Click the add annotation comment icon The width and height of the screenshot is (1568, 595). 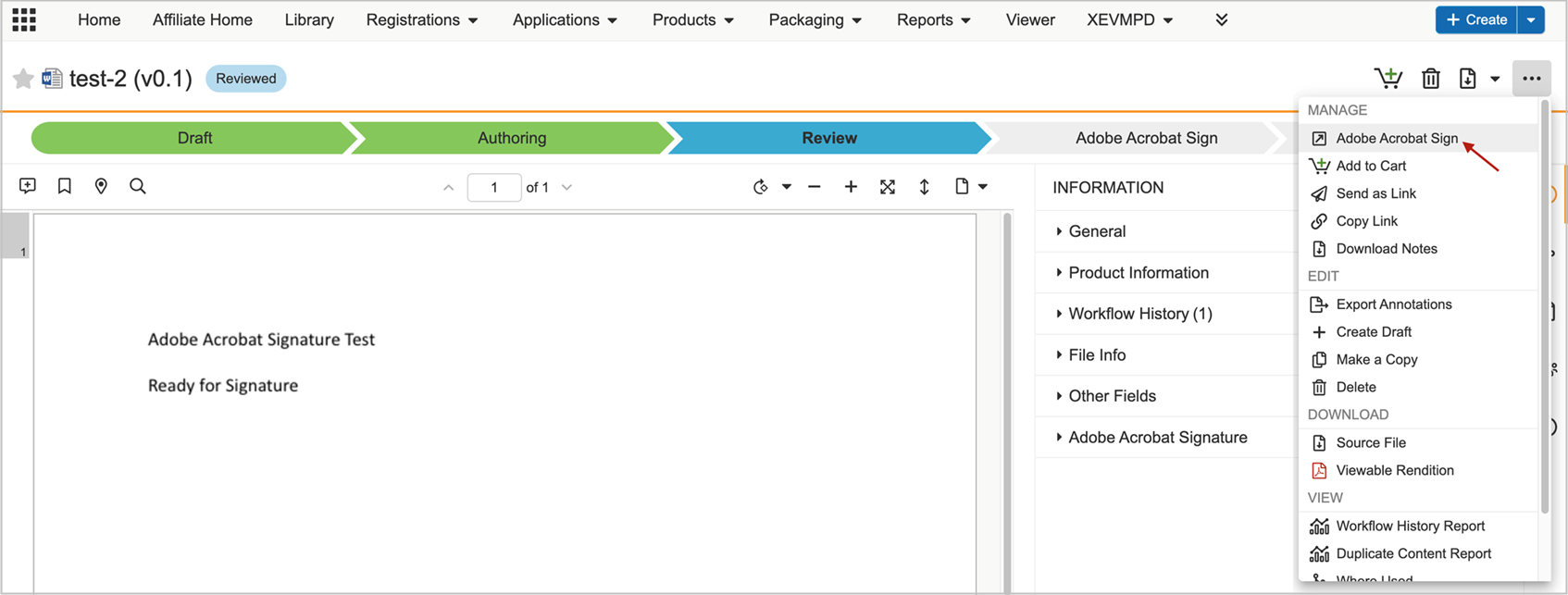(28, 186)
